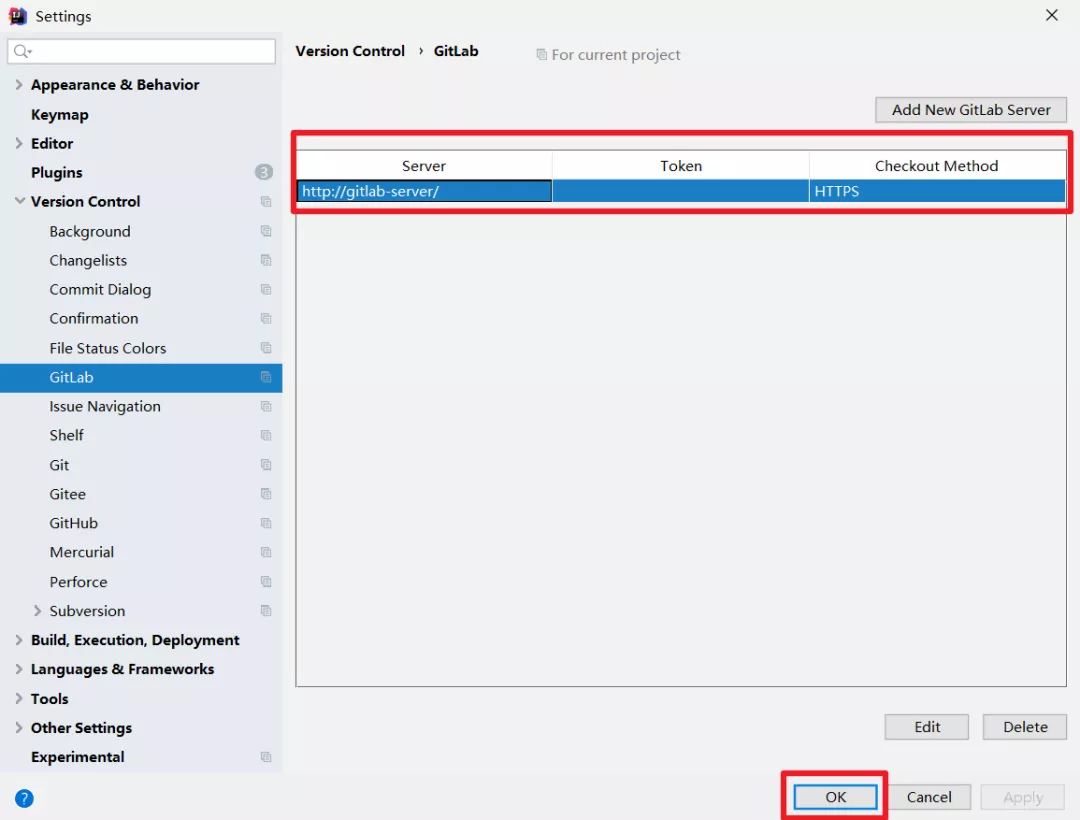Image resolution: width=1080 pixels, height=820 pixels.
Task: Click the search magnifier icon
Action: (x=21, y=51)
